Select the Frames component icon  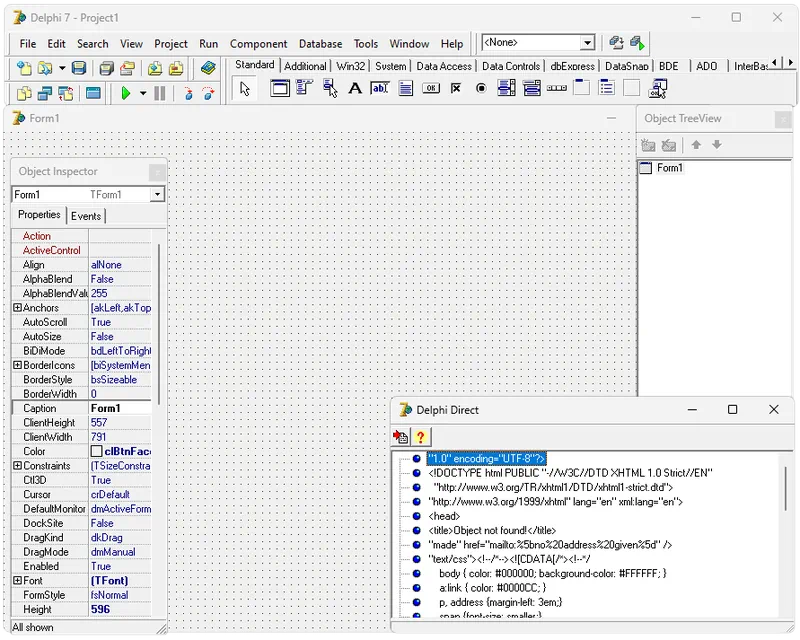280,88
